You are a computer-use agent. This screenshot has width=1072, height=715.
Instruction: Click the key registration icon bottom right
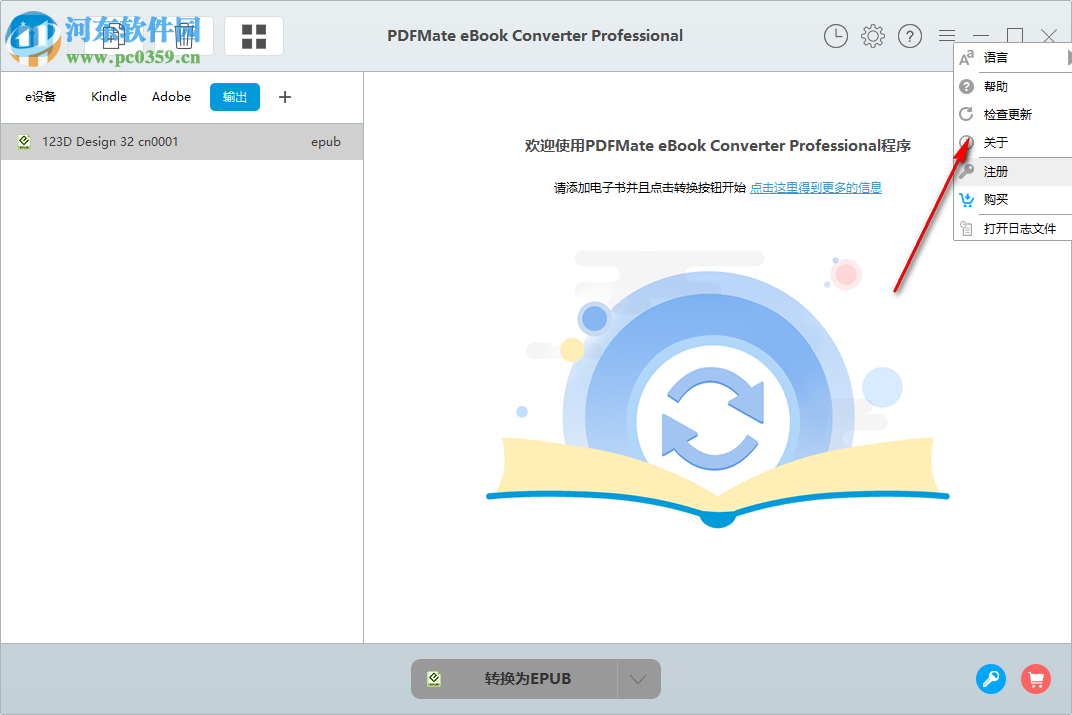tap(991, 679)
